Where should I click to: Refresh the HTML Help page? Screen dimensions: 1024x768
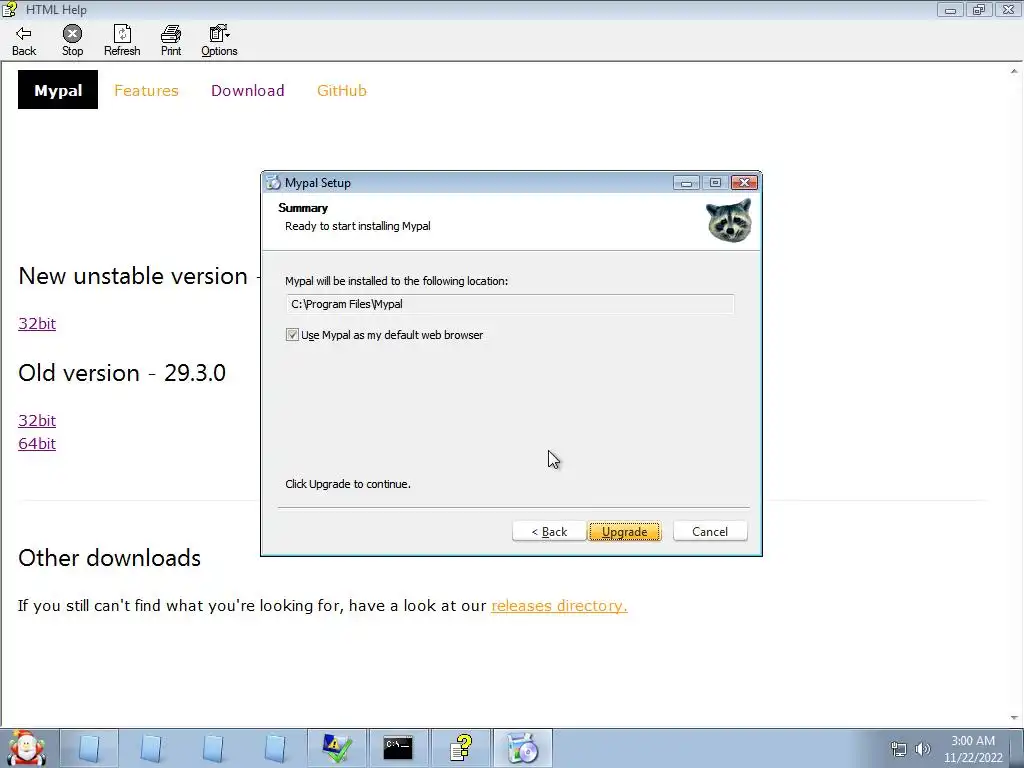click(122, 40)
